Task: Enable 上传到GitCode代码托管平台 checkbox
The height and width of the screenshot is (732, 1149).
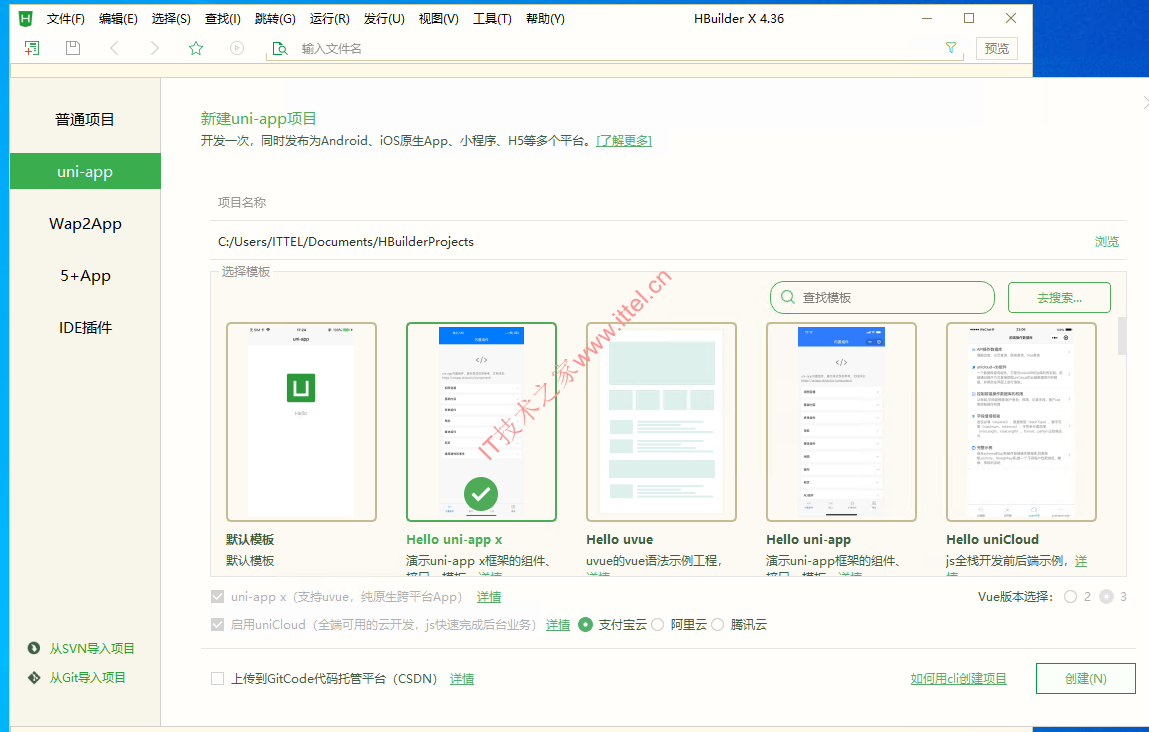Action: click(x=218, y=679)
